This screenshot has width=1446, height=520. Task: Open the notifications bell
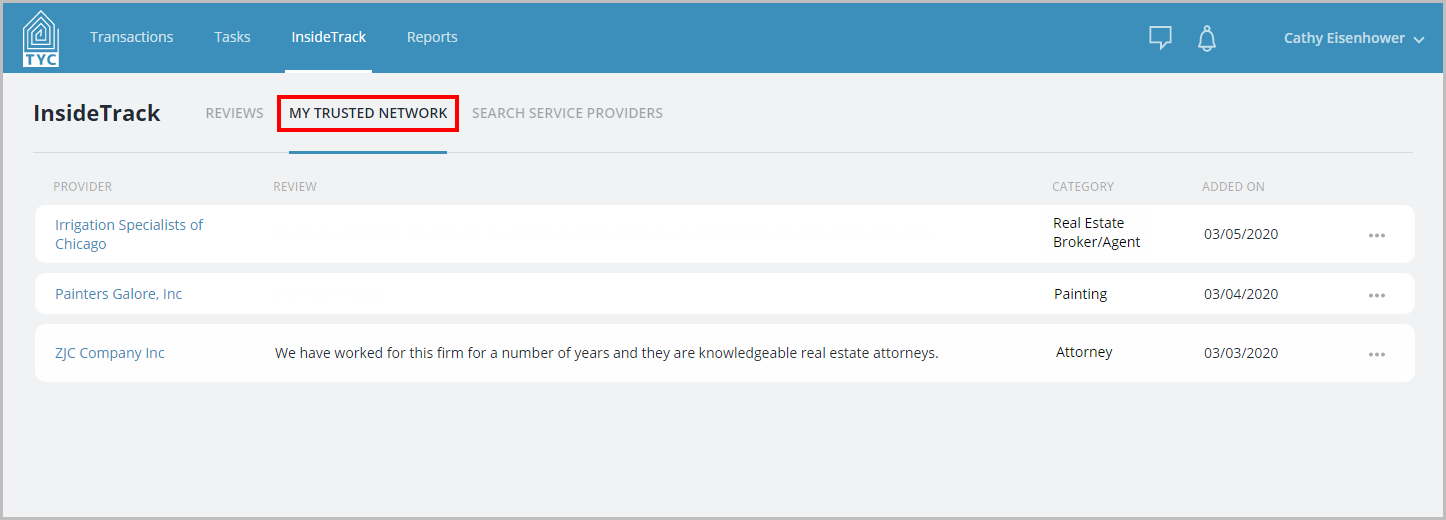pos(1207,38)
